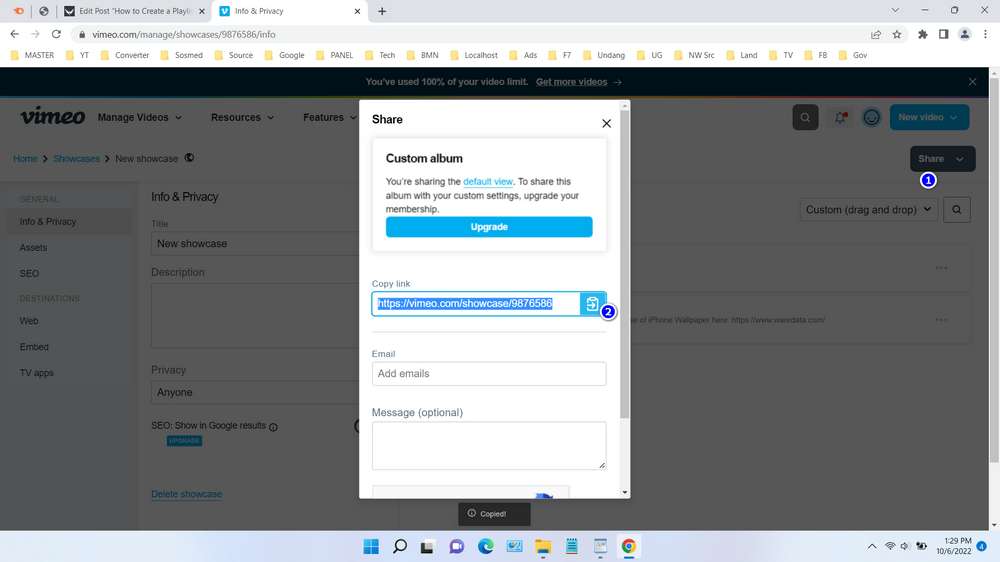Select the showcase URL field
Image resolution: width=1000 pixels, height=562 pixels.
coord(476,304)
